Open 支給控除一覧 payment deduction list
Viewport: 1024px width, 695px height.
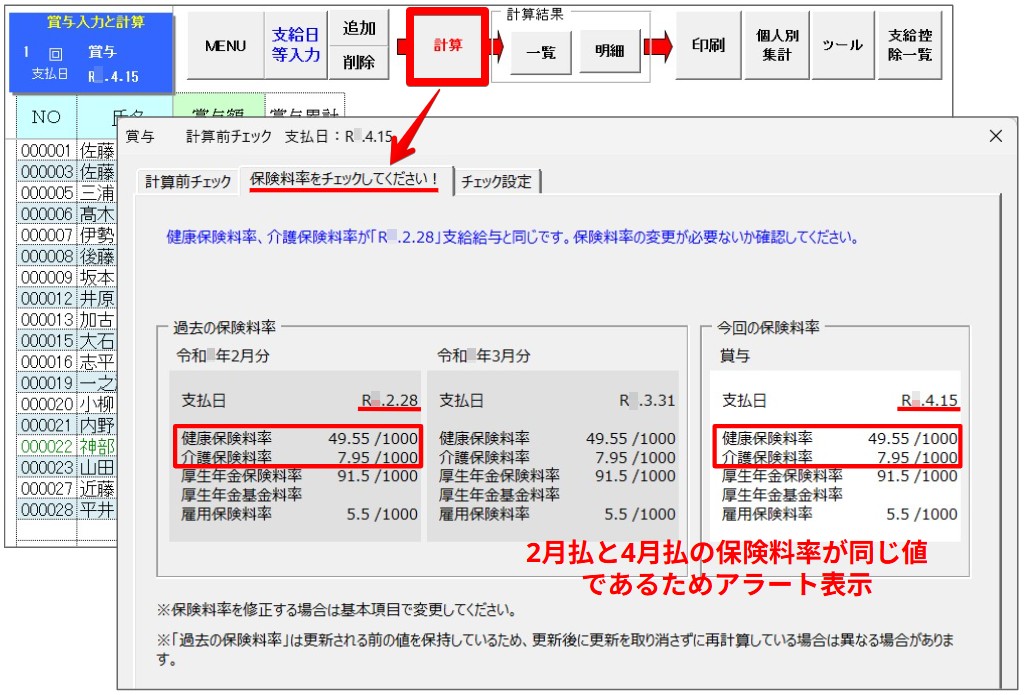coord(911,46)
